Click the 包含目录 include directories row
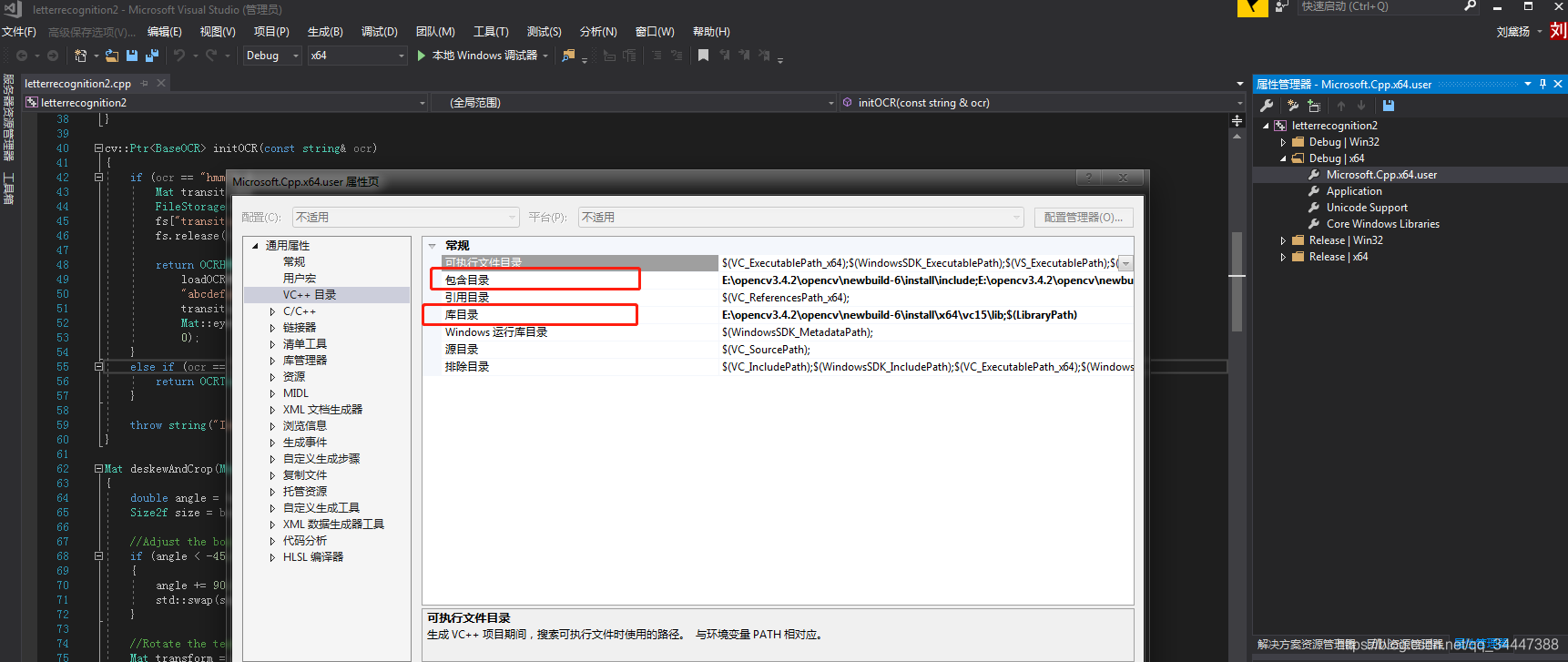This screenshot has width=1568, height=662. [x=779, y=280]
